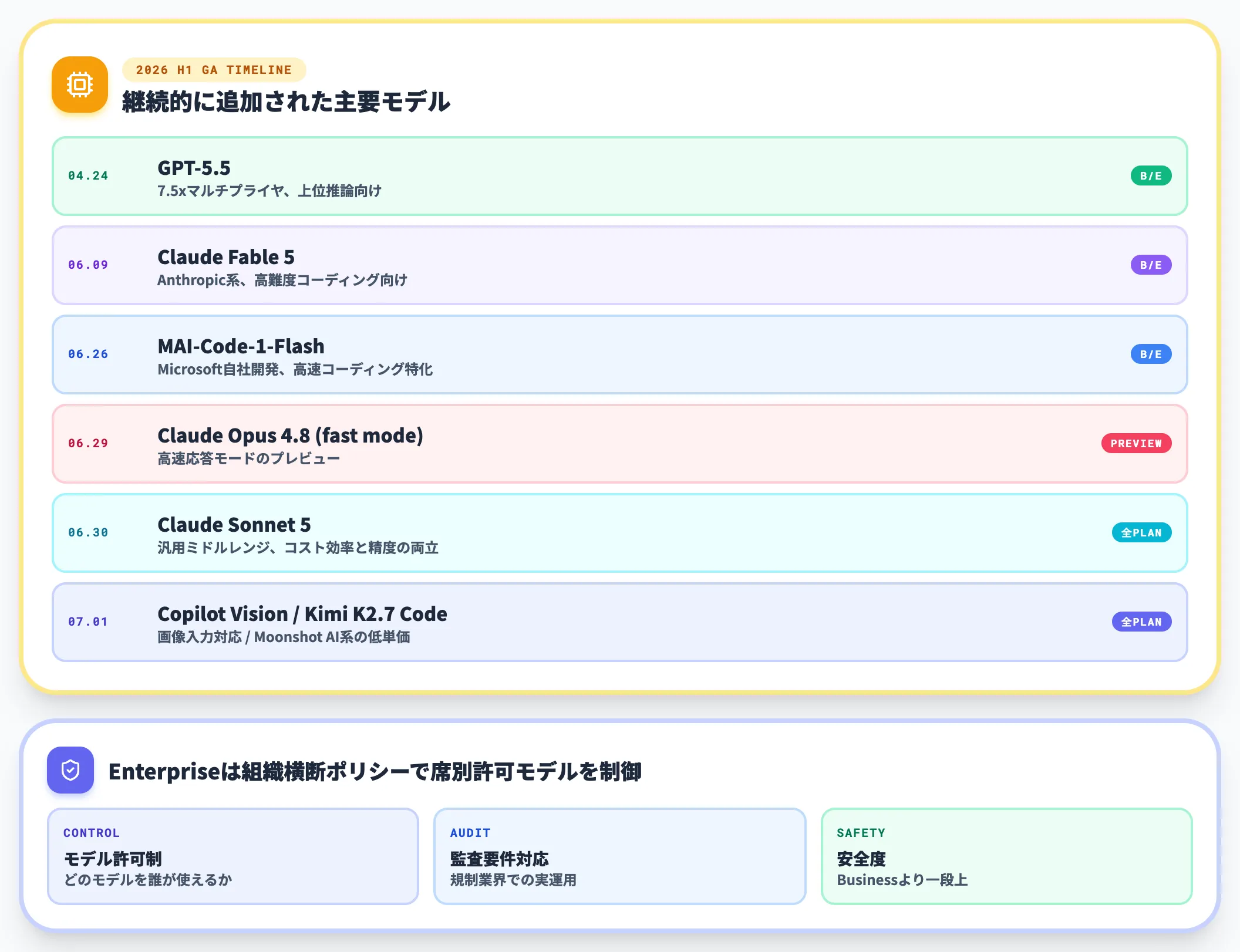Select the 画像入力対応 / Moonshot AI系の低単価 description
Image resolution: width=1240 pixels, height=952 pixels.
[x=284, y=637]
